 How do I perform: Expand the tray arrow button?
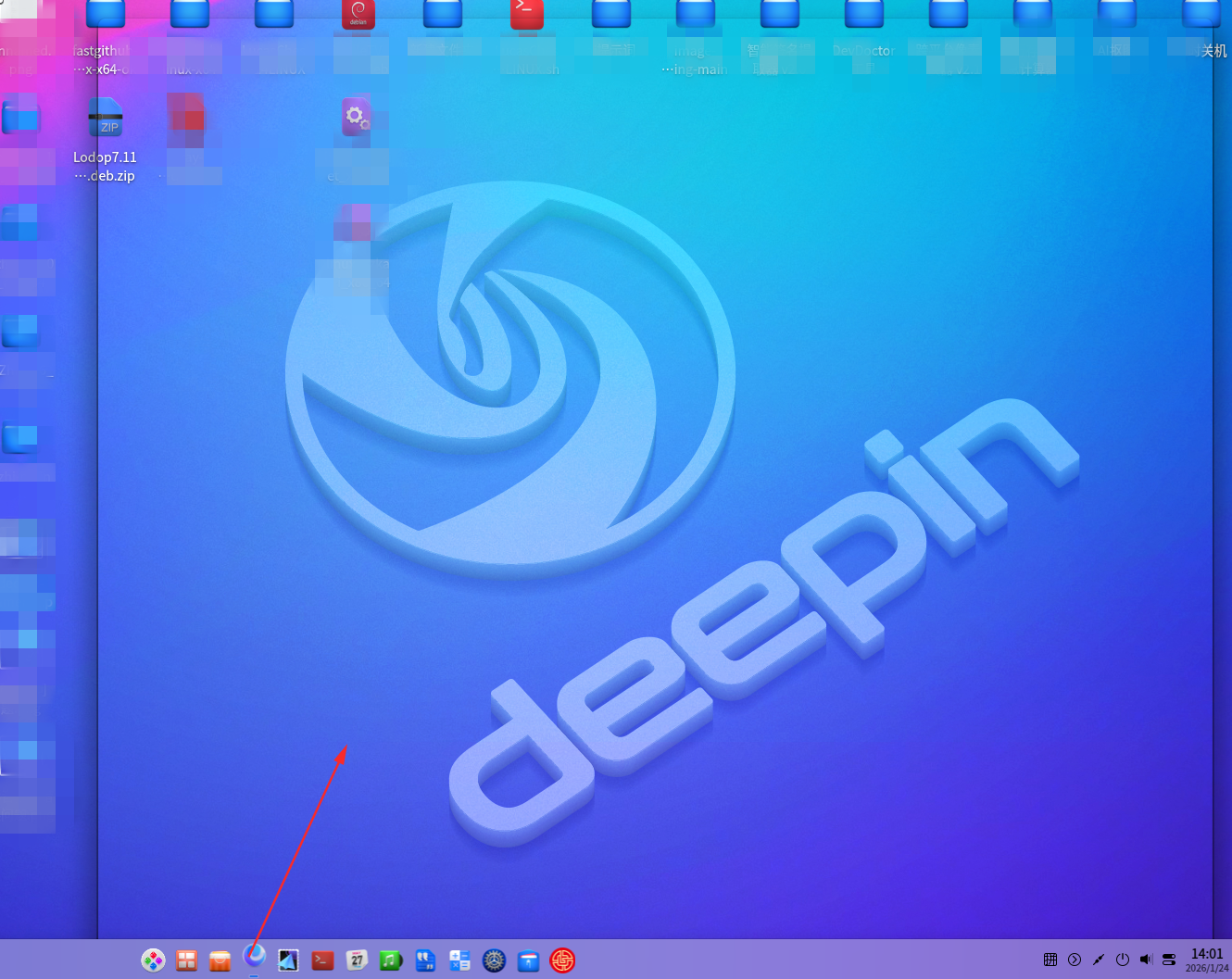pos(1075,960)
